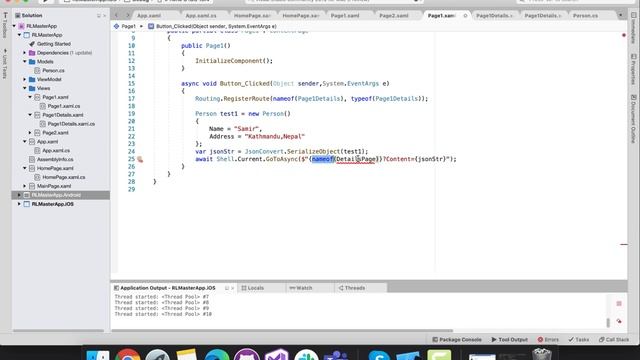
Task: Clear the Application Output console
Action: pyautogui.click(x=619, y=321)
